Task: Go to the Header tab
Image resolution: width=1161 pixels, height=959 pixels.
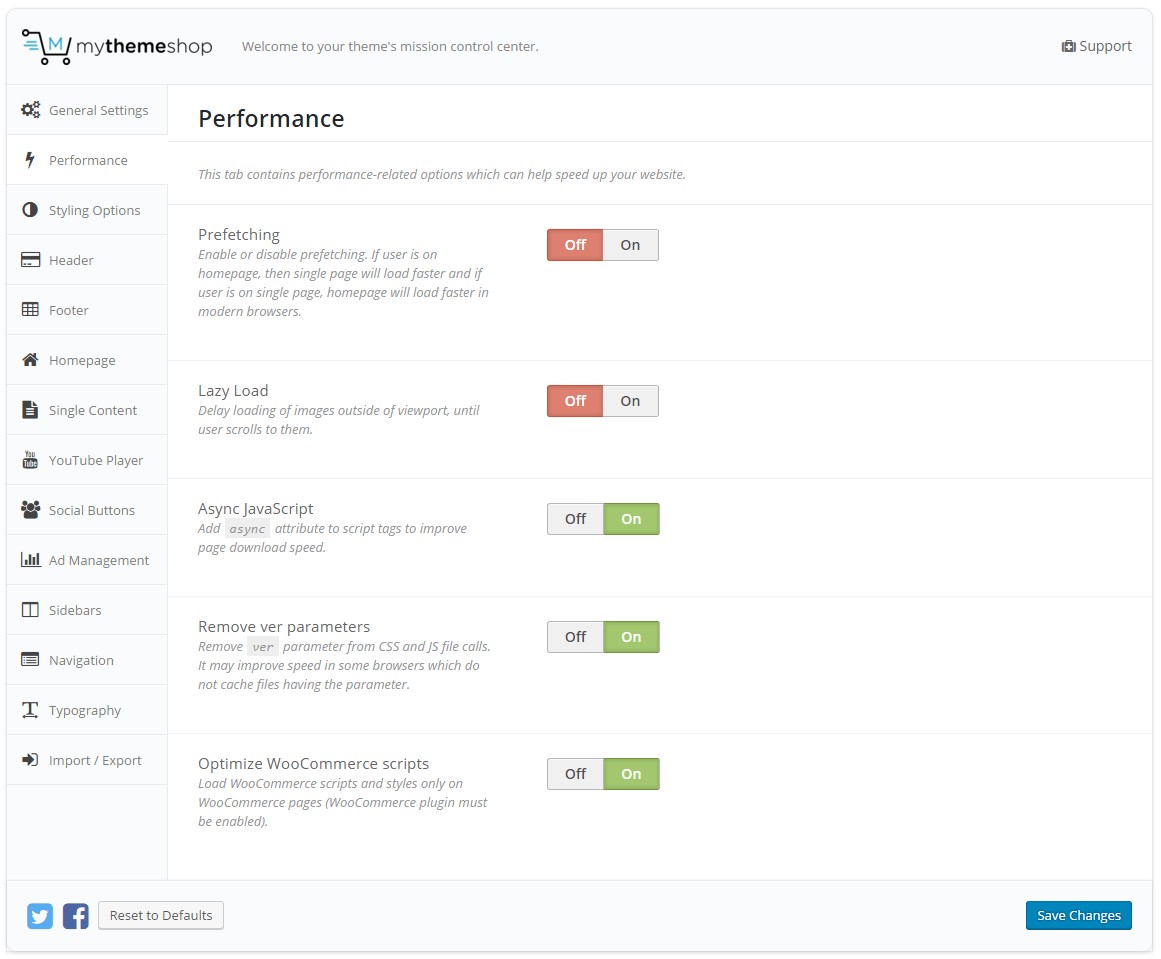Action: pyautogui.click(x=87, y=260)
